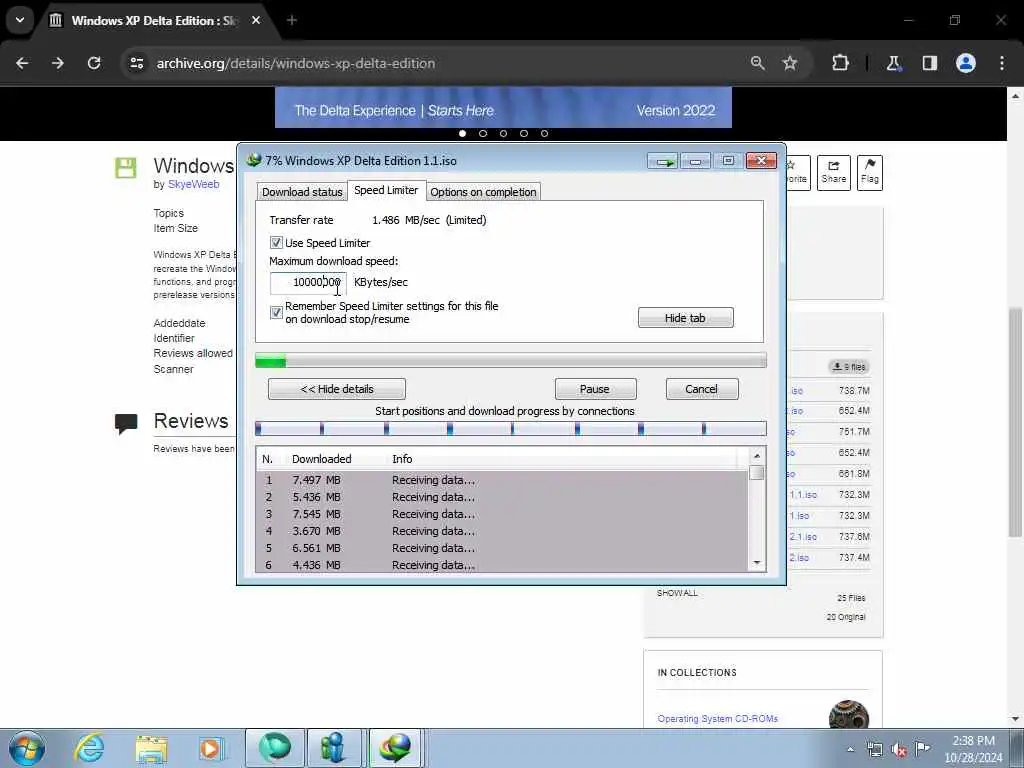Open the Operating System CD-ROMs collection link

[x=718, y=718]
